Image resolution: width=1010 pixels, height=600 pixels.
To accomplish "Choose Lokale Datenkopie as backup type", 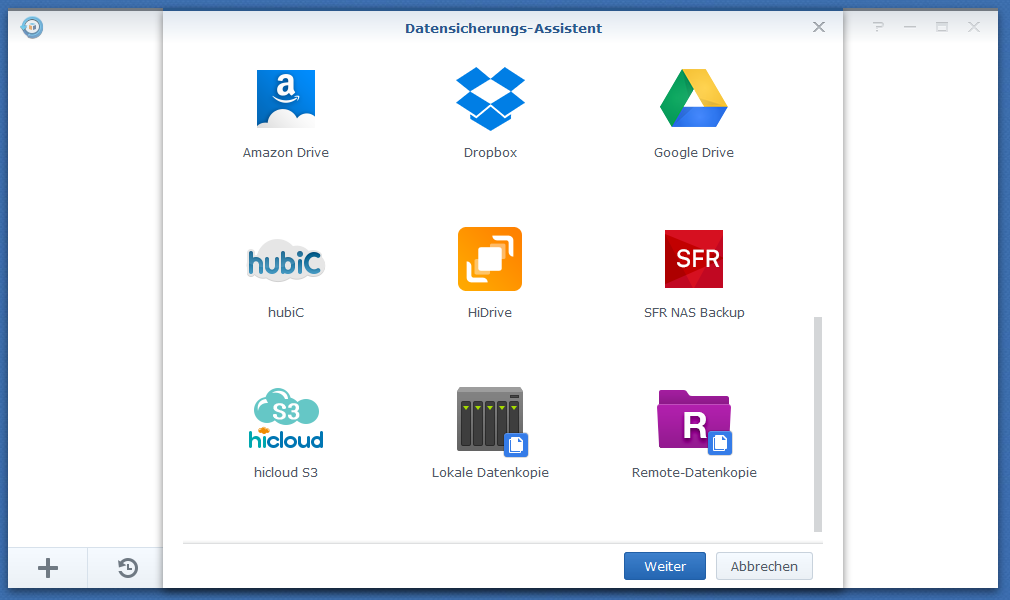I will 490,418.
